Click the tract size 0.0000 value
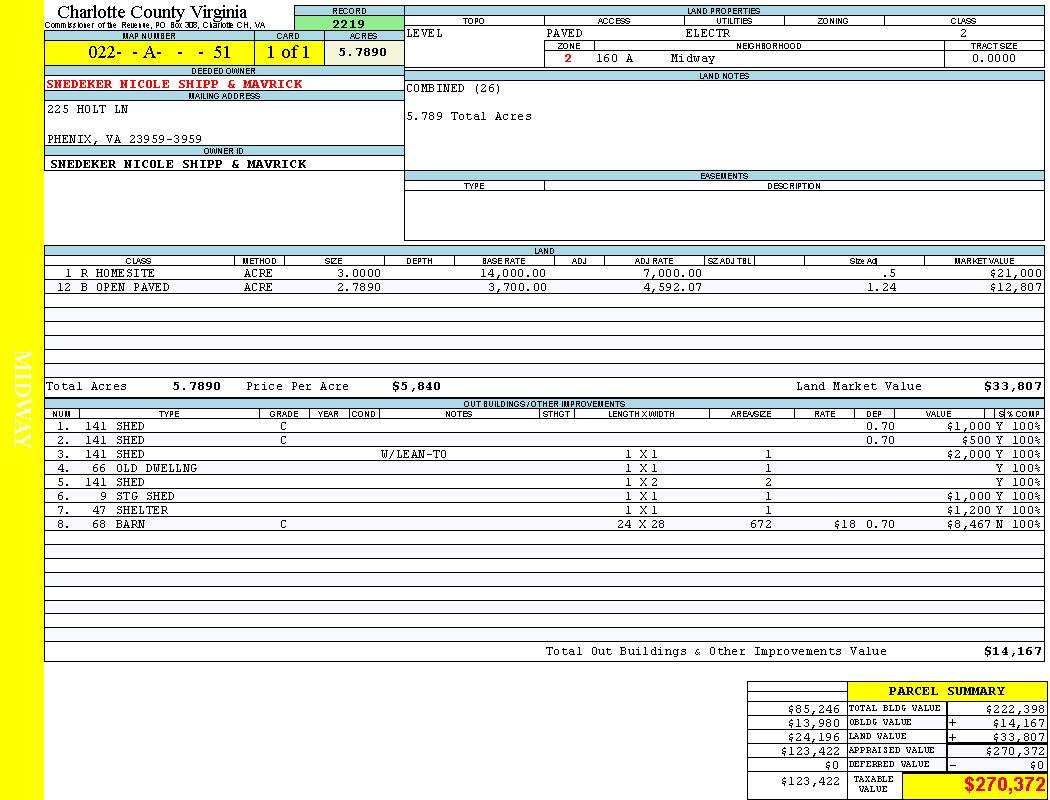This screenshot has width=1050, height=800. (993, 59)
